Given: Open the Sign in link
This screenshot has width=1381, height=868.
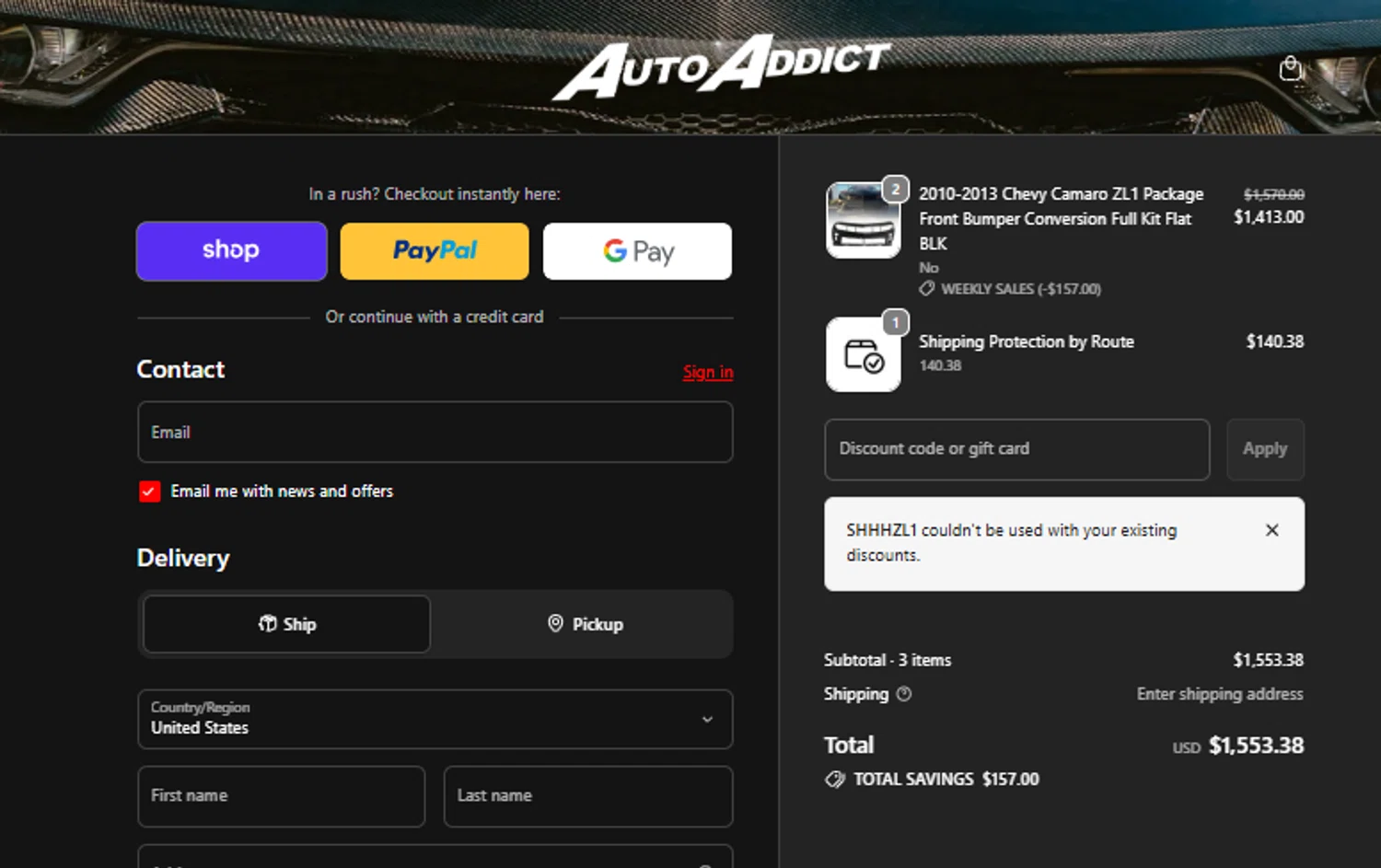Looking at the screenshot, I should [x=708, y=372].
